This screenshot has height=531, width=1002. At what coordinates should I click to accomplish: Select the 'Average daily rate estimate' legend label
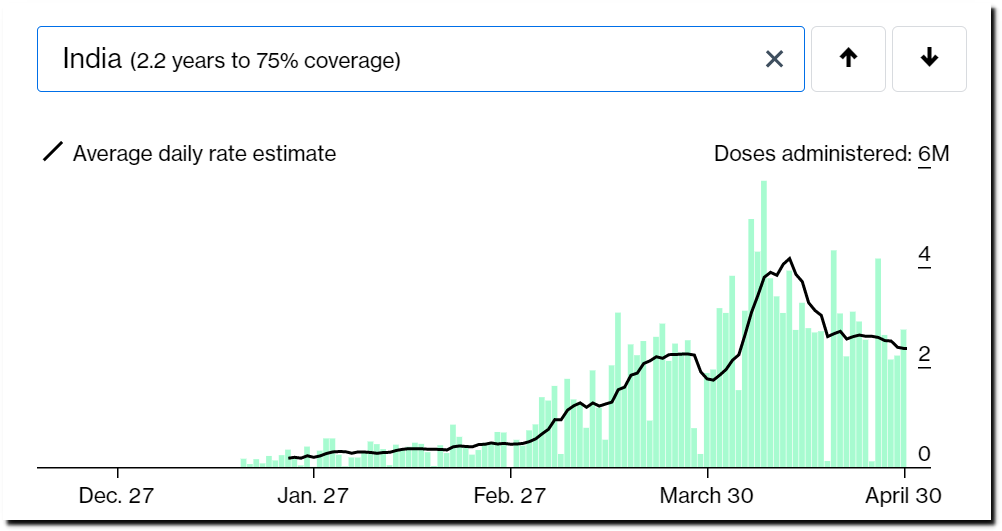pos(204,154)
